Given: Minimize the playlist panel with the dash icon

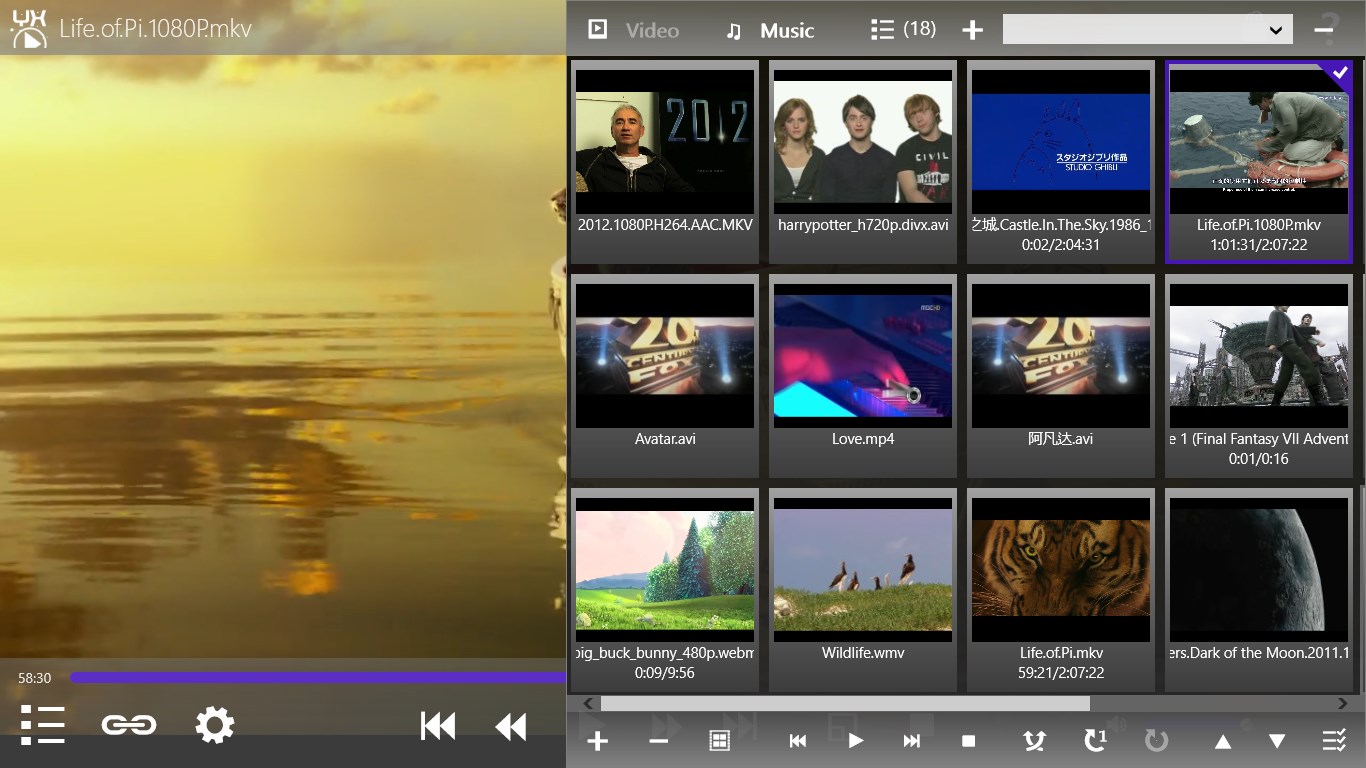Looking at the screenshot, I should click(x=1323, y=30).
